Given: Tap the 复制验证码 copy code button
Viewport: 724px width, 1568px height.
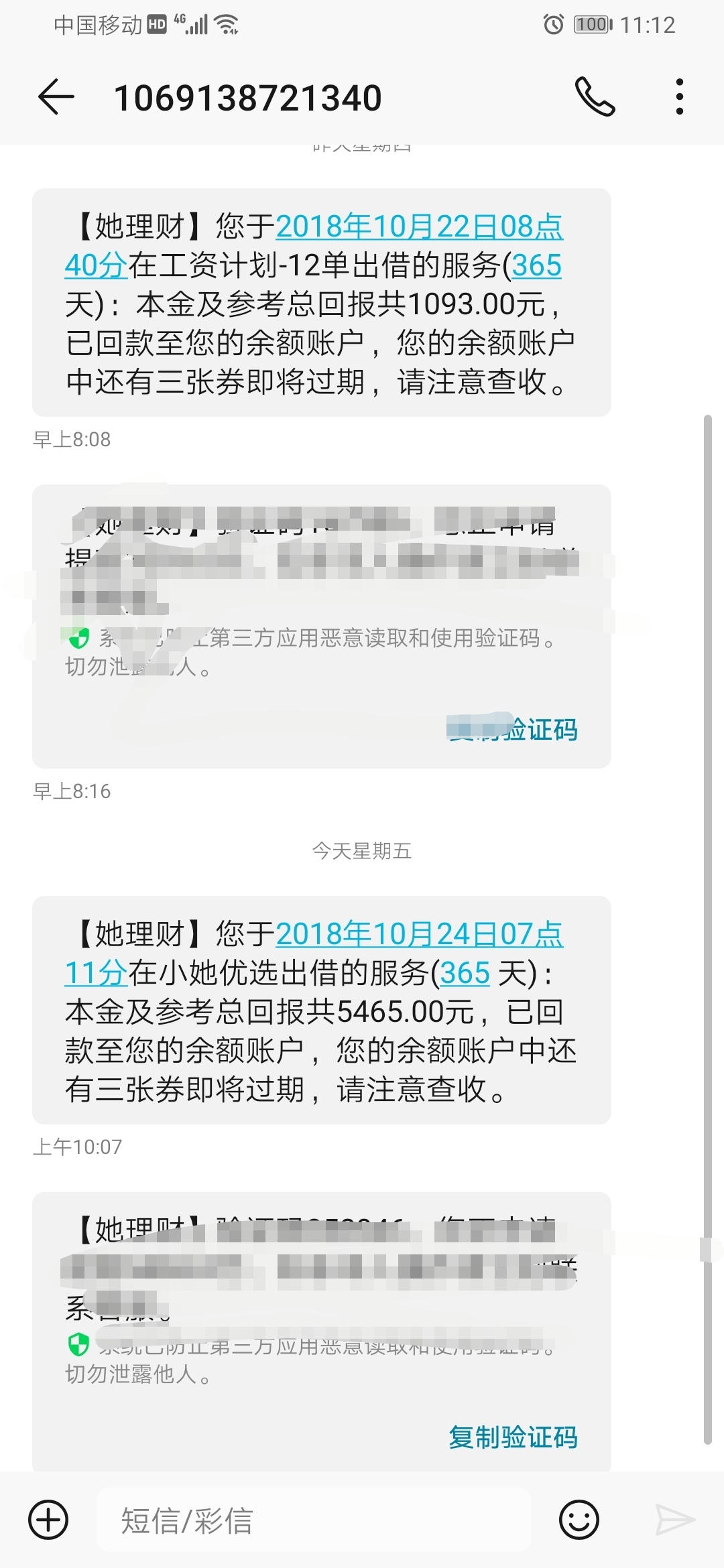Looking at the screenshot, I should [513, 1437].
